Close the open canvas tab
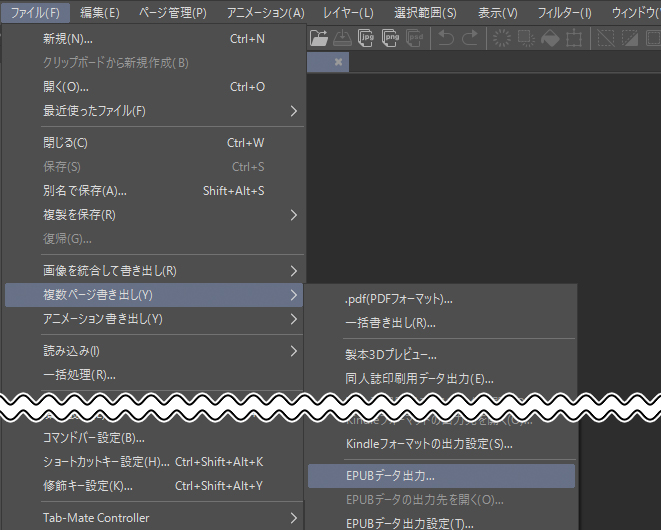The width and height of the screenshot is (661, 530). click(339, 62)
